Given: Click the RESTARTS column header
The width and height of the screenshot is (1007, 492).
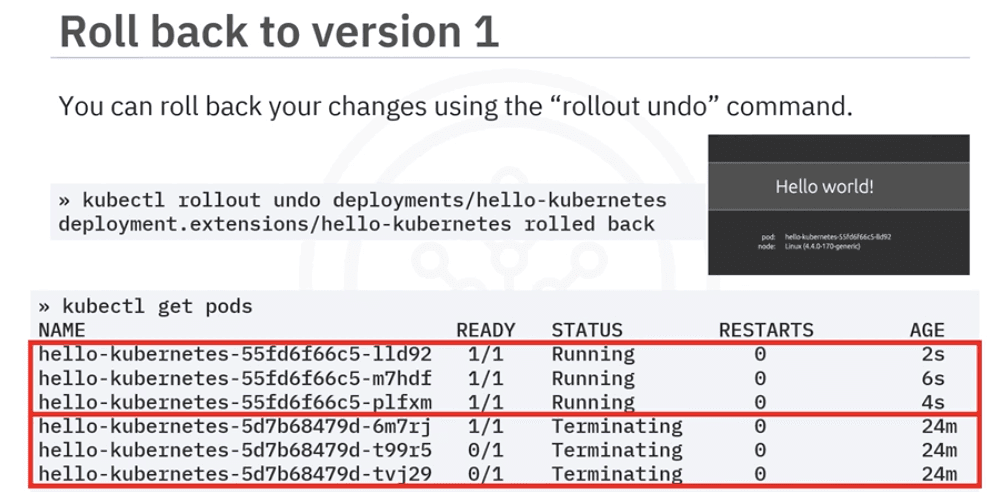Looking at the screenshot, I should 766,329.
